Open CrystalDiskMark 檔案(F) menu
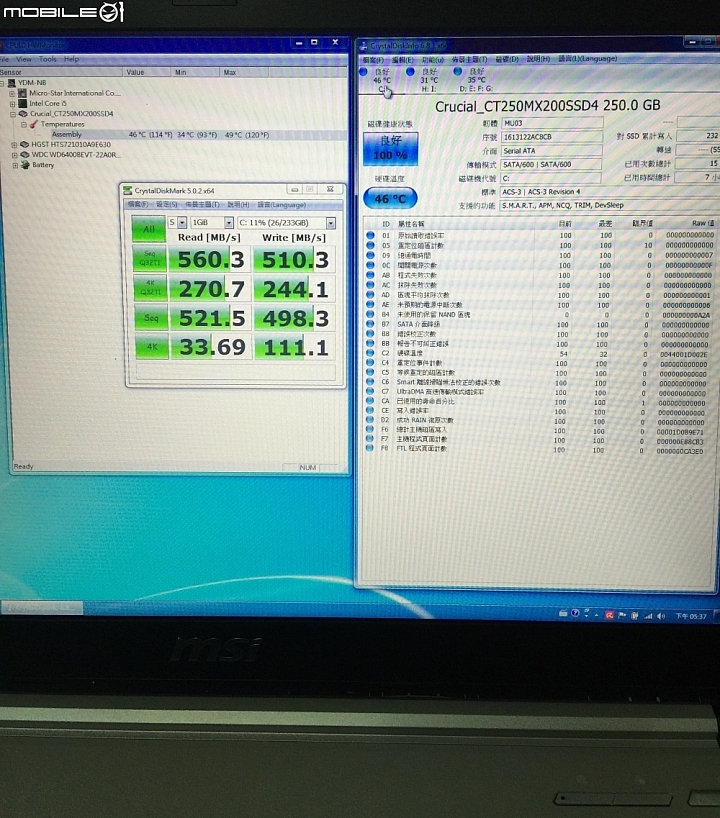 click(138, 204)
